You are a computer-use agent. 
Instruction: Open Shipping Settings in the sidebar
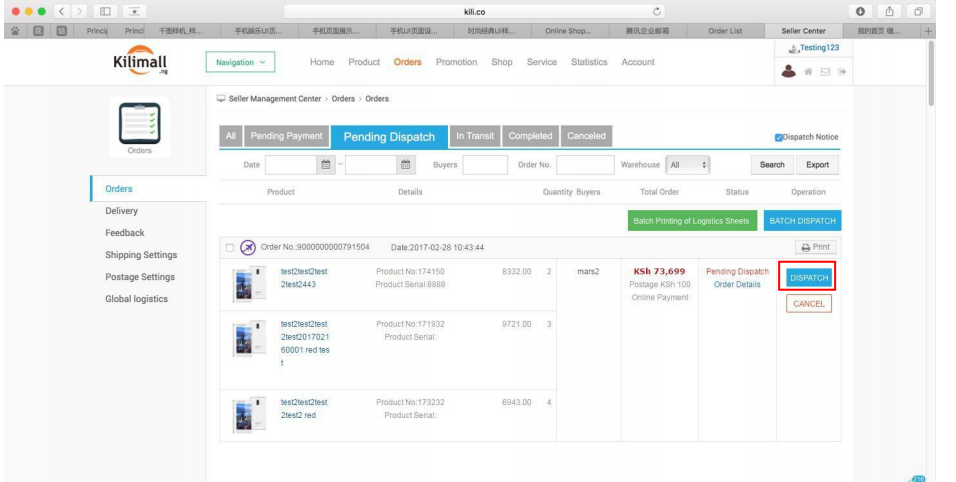141,255
